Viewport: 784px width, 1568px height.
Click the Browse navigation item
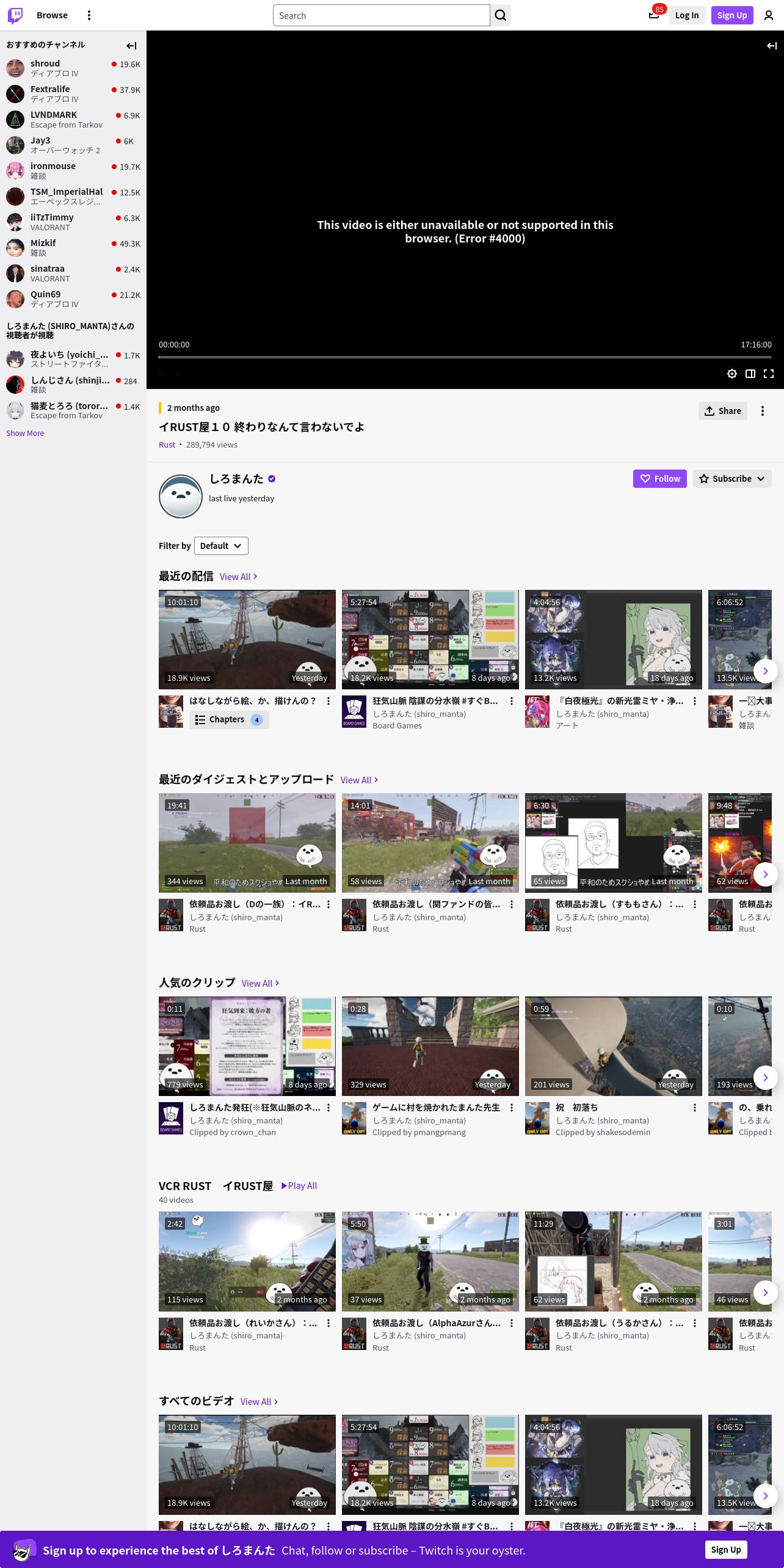pyautogui.click(x=52, y=15)
